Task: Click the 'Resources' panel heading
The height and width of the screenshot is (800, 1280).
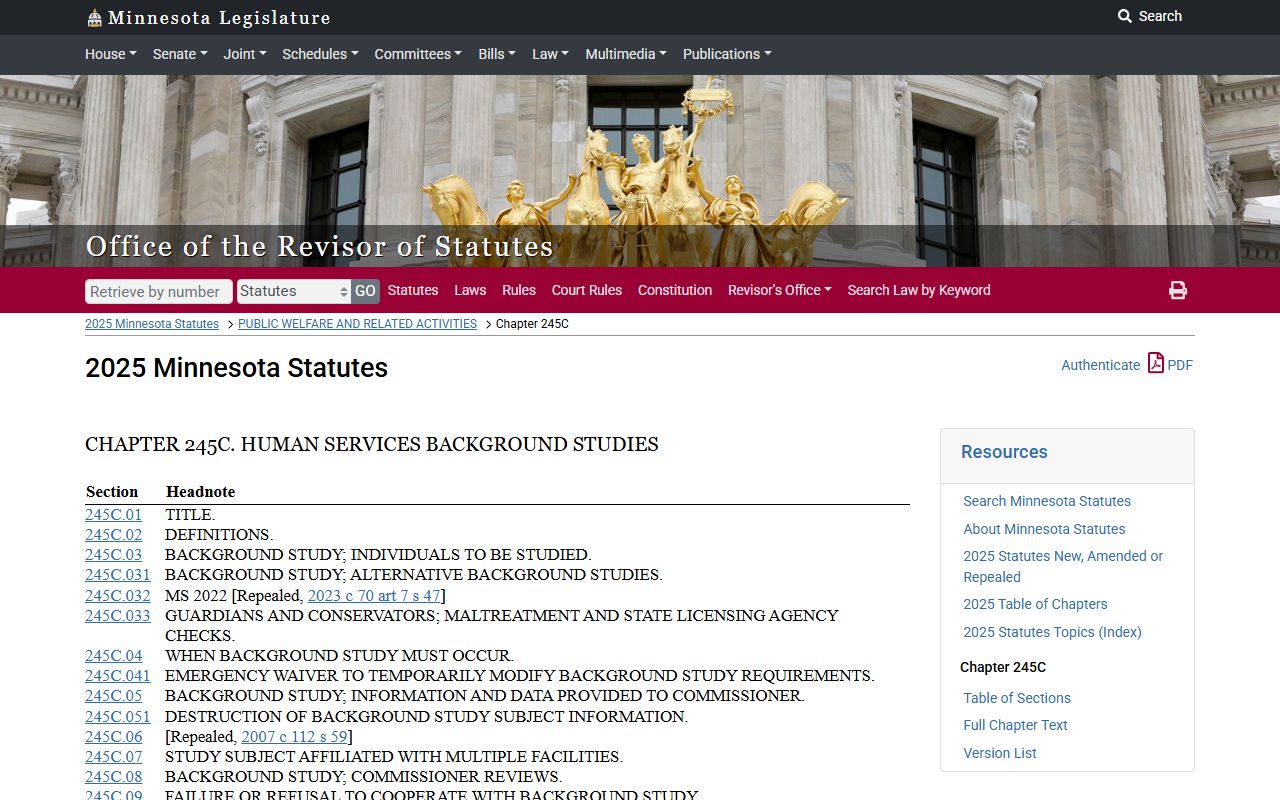Action: [1004, 452]
